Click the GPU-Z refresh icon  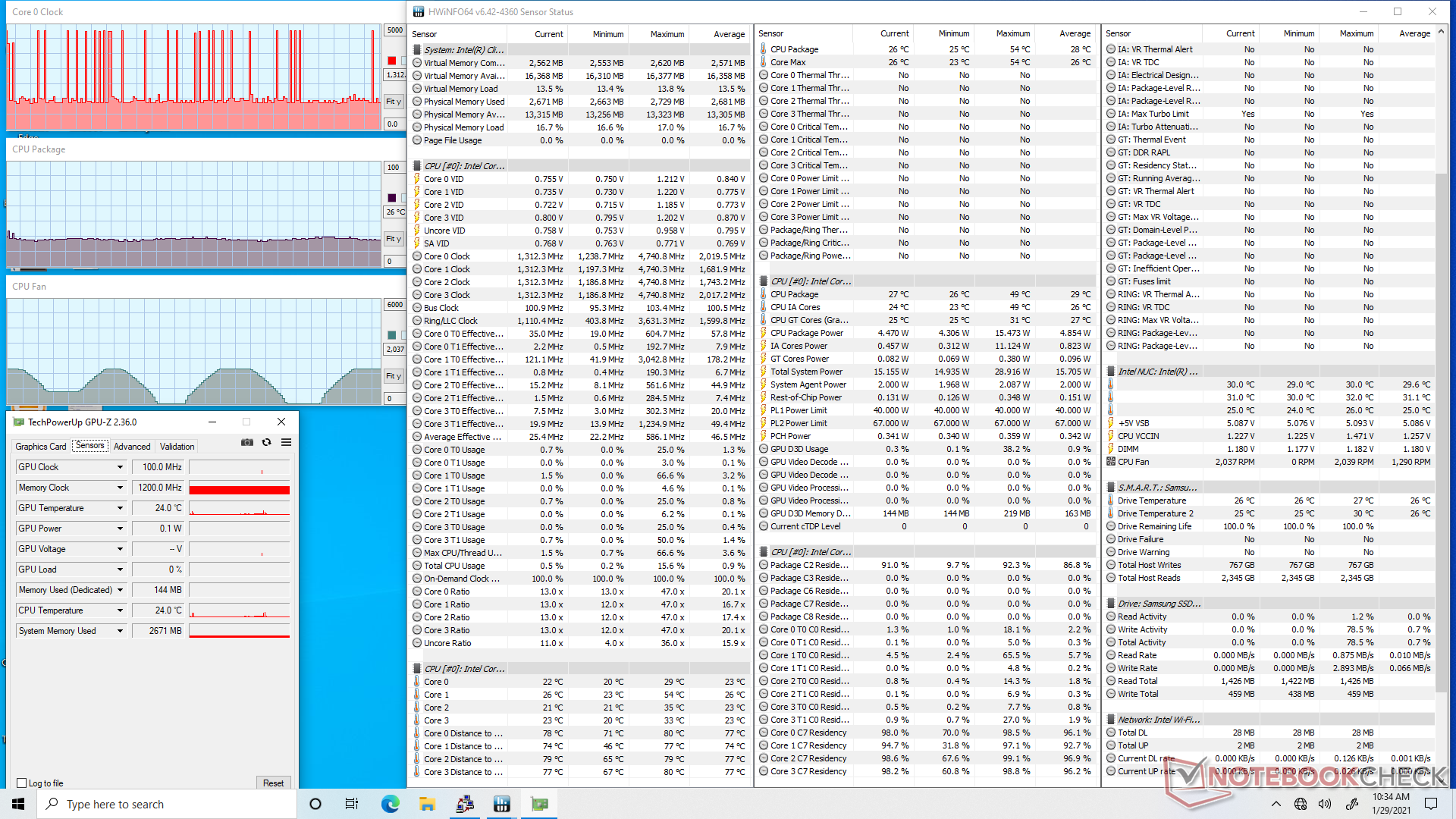tap(266, 442)
